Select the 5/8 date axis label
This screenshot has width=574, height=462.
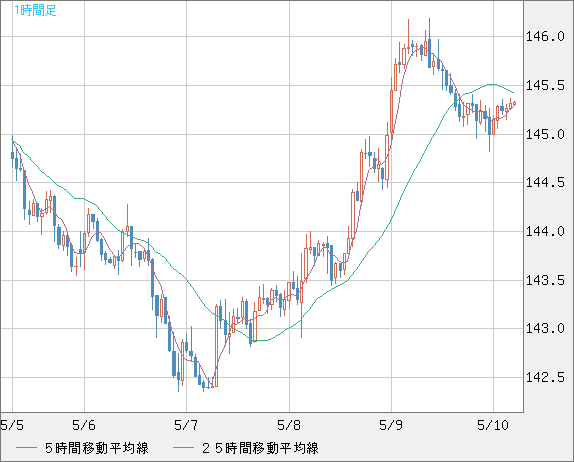(x=289, y=425)
